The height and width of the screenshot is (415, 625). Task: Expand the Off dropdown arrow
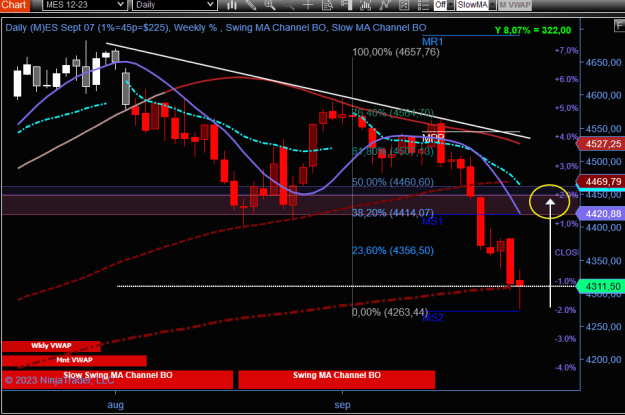coord(450,5)
